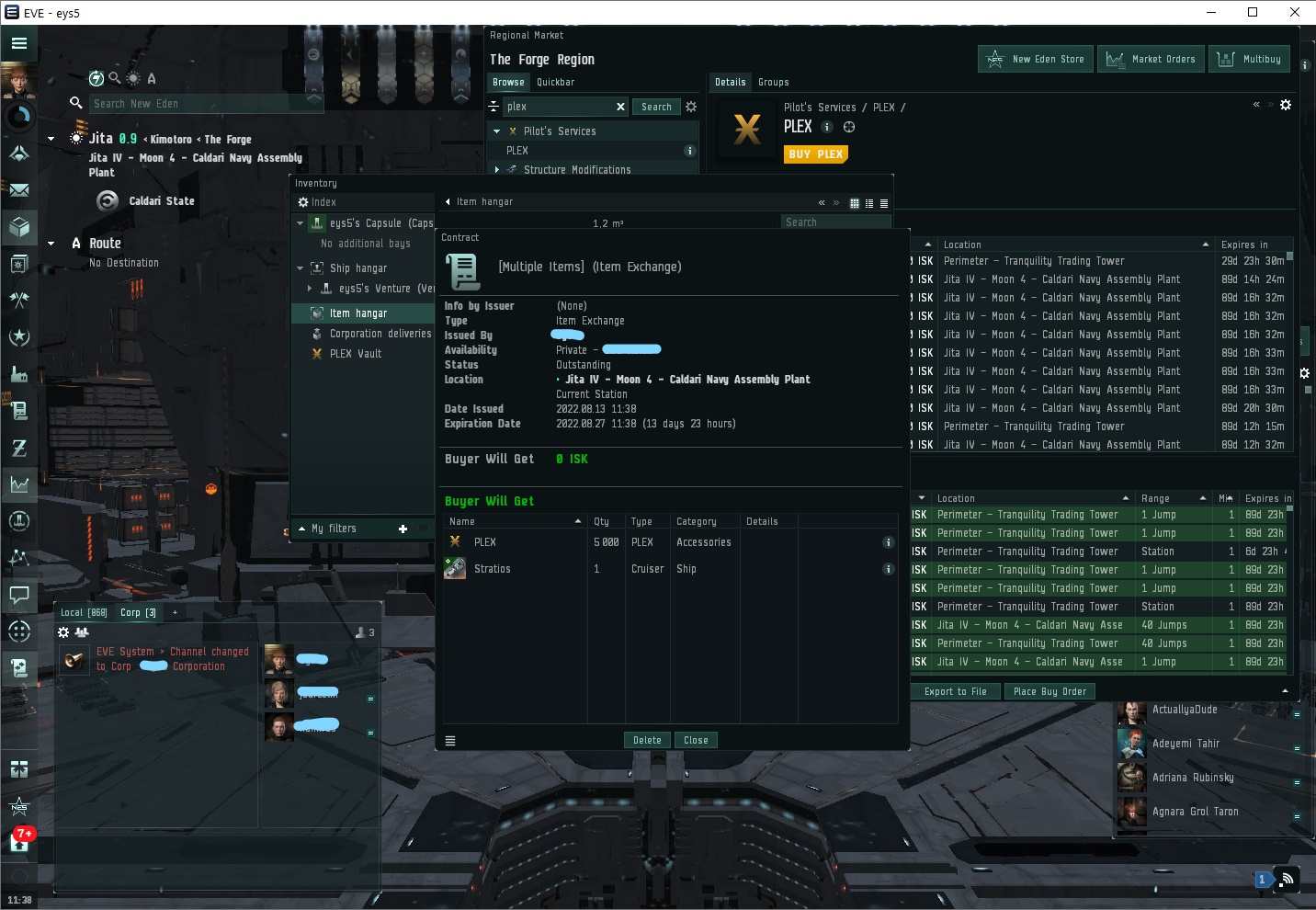This screenshot has width=1316, height=910.
Task: Collapse eys5's Capsule tree node
Action: (300, 223)
